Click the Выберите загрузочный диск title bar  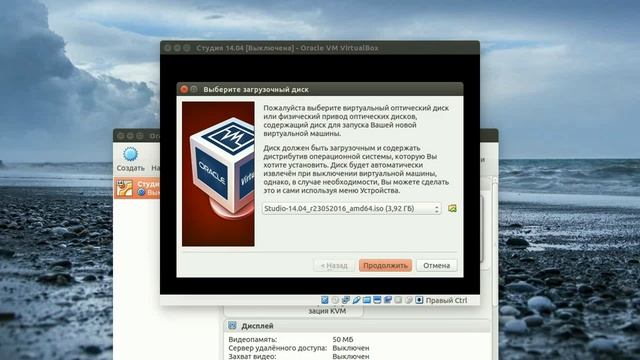tap(320, 89)
